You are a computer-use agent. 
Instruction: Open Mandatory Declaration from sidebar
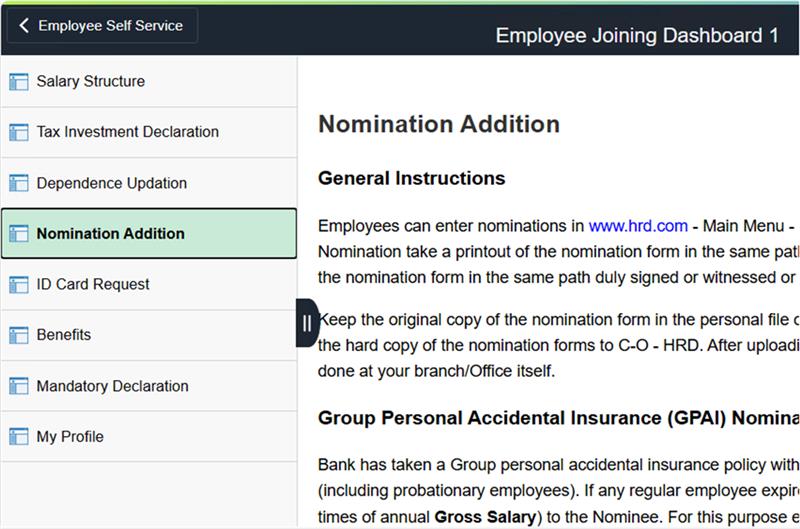point(112,386)
